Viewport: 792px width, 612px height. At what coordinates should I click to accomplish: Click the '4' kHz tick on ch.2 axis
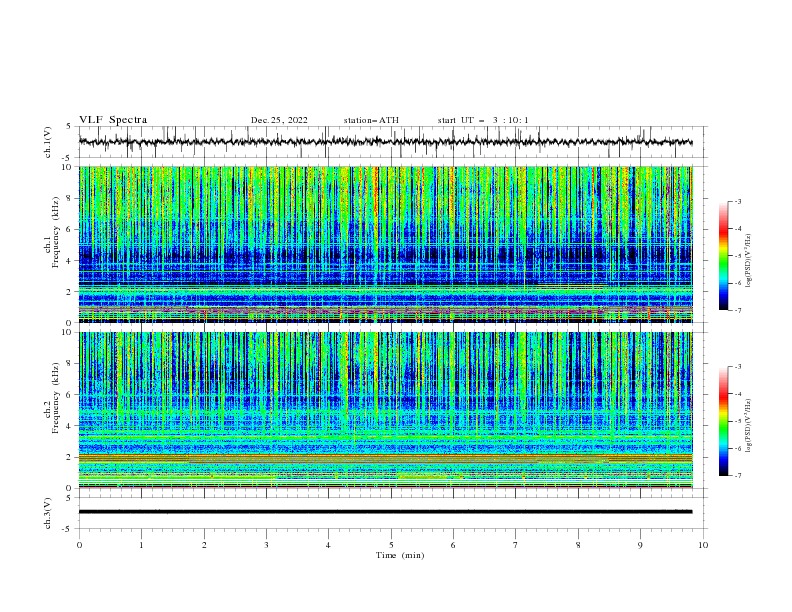70,426
